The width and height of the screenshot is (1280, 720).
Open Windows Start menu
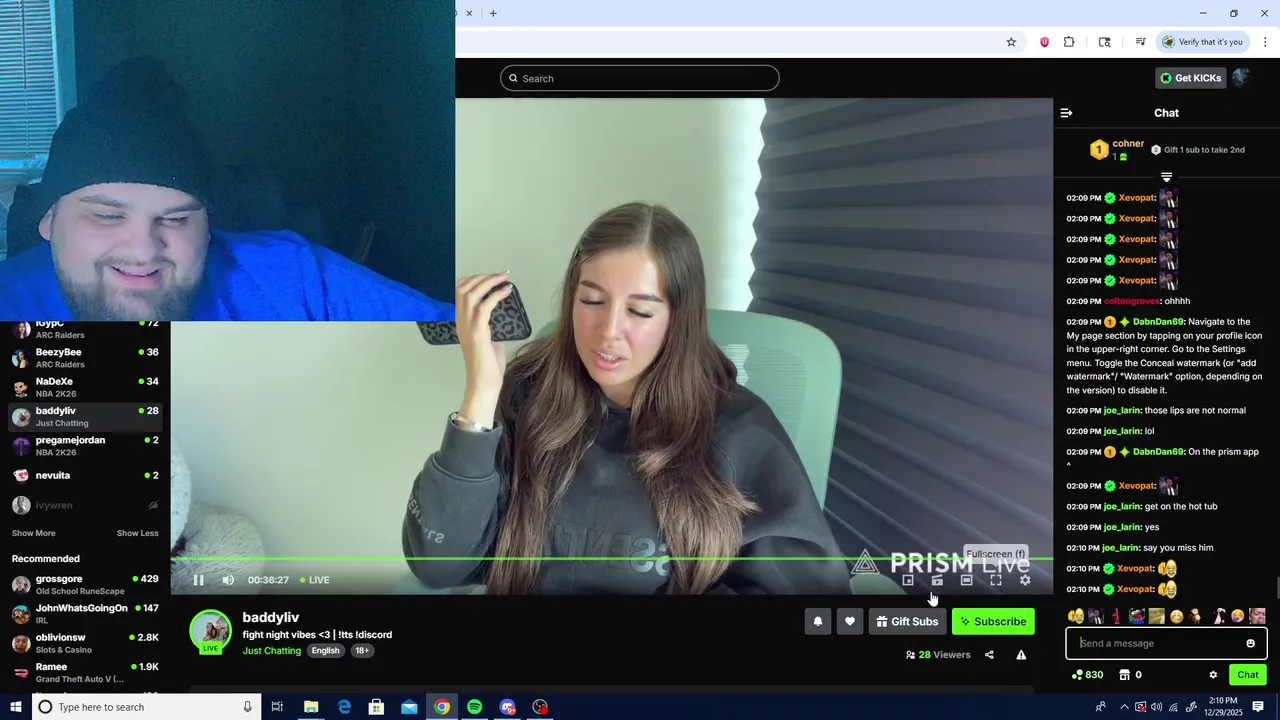coord(15,707)
